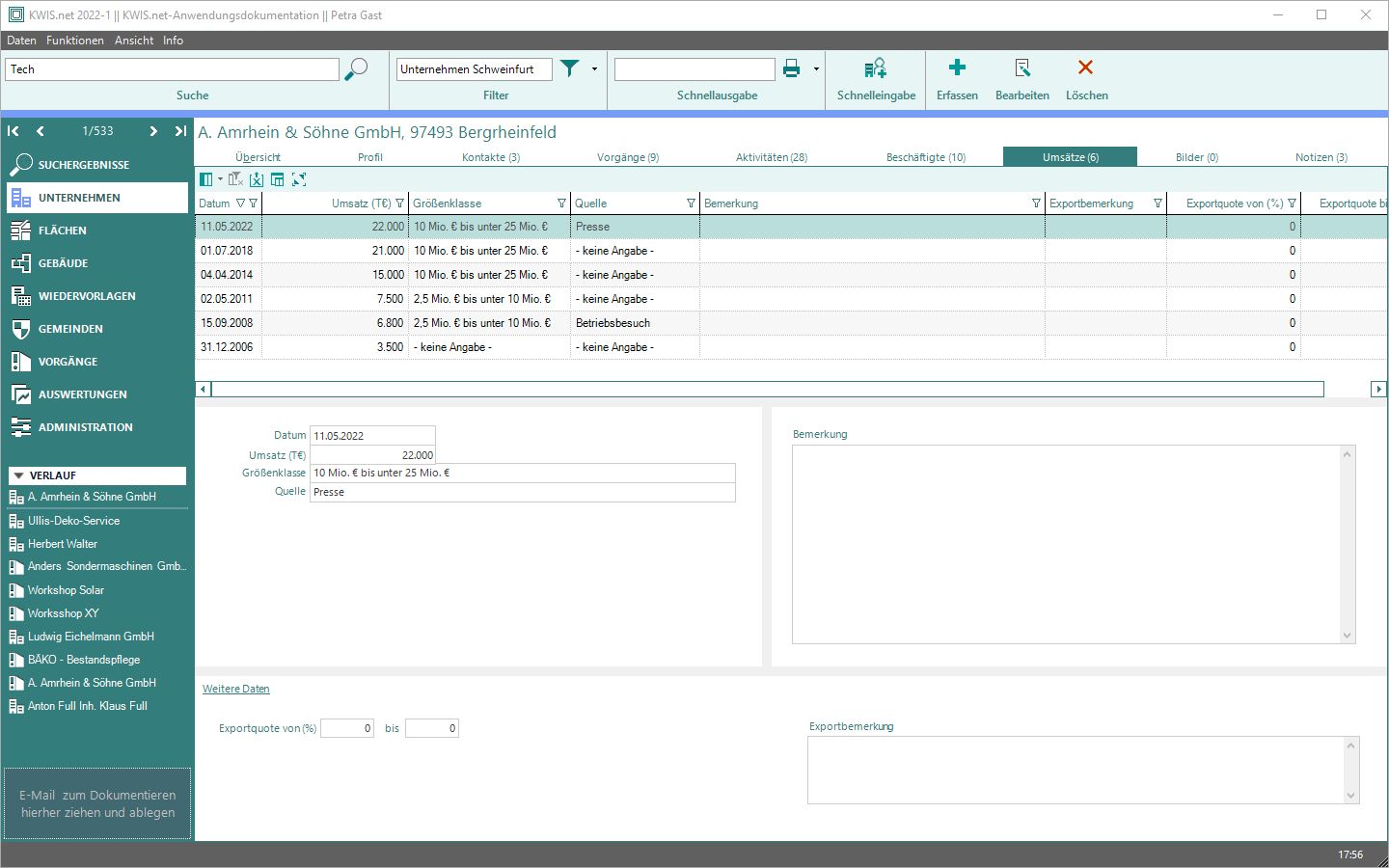This screenshot has width=1389, height=868.
Task: Click the fit columns expand icon
Action: (x=299, y=179)
